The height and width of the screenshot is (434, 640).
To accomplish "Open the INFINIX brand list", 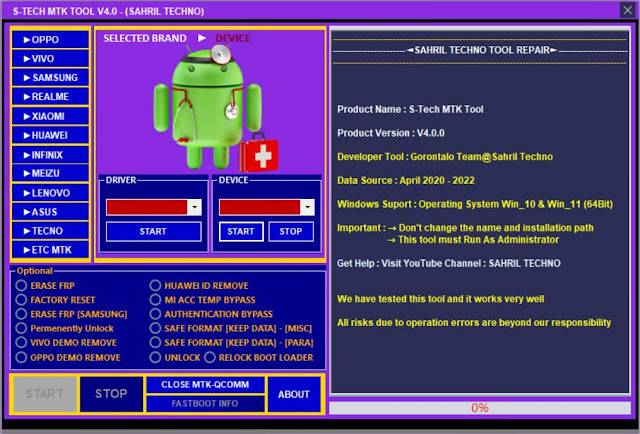I will pos(50,155).
